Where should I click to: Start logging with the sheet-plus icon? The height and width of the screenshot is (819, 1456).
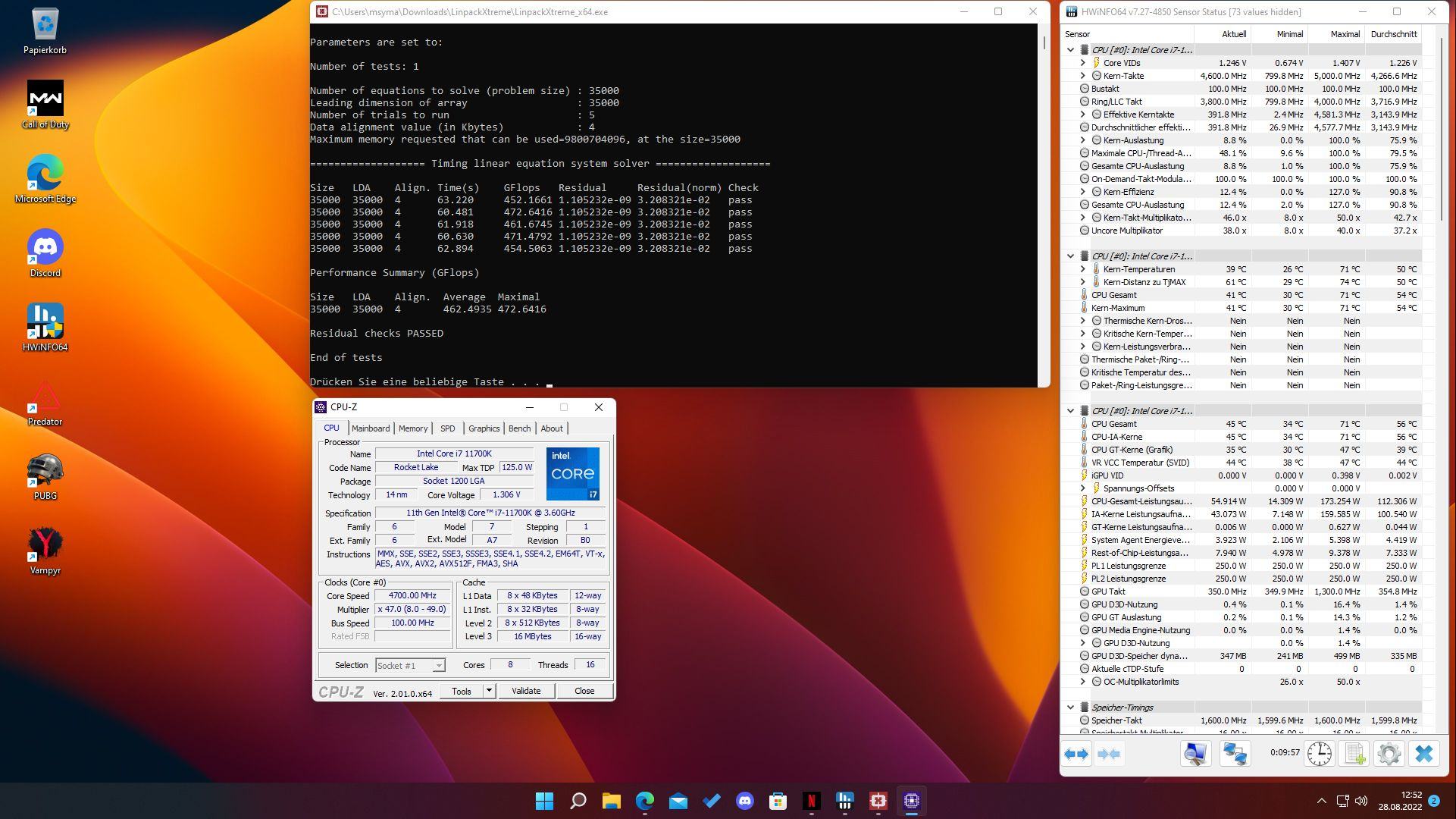click(1354, 754)
